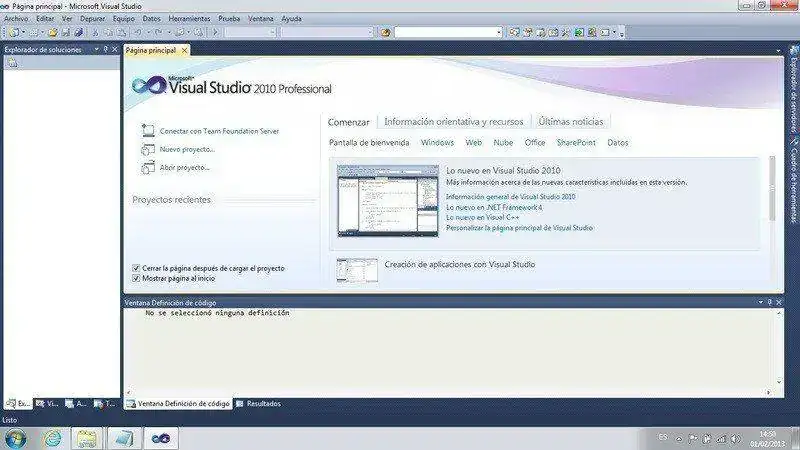Open the Windows Start orb
The width and height of the screenshot is (800, 450).
pyautogui.click(x=15, y=438)
